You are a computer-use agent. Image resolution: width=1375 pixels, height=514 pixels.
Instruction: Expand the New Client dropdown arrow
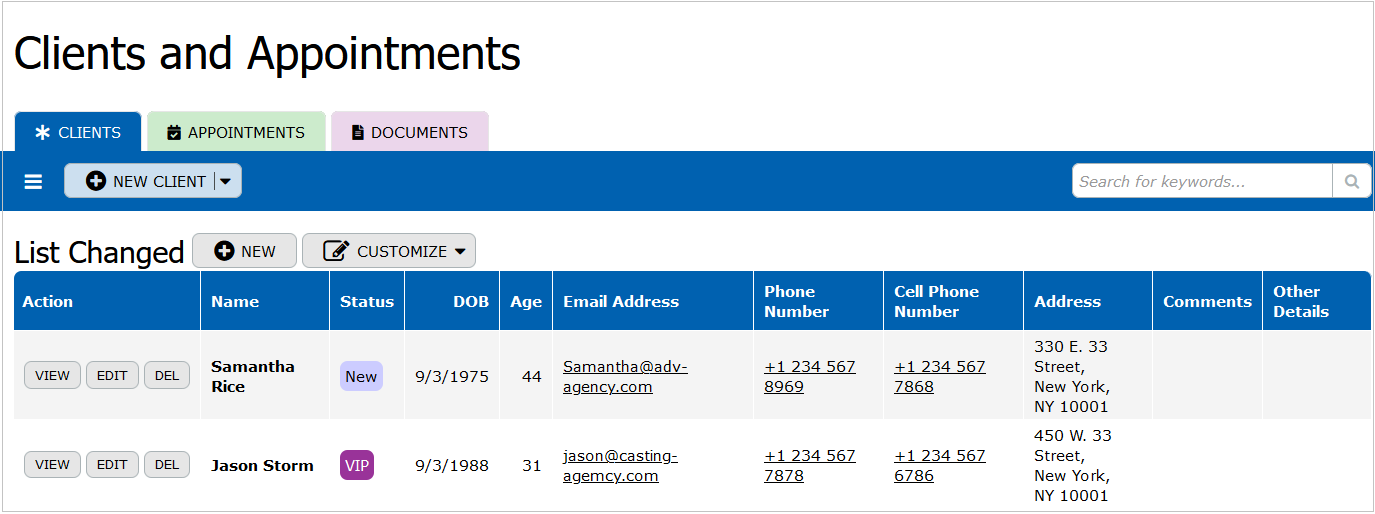226,182
